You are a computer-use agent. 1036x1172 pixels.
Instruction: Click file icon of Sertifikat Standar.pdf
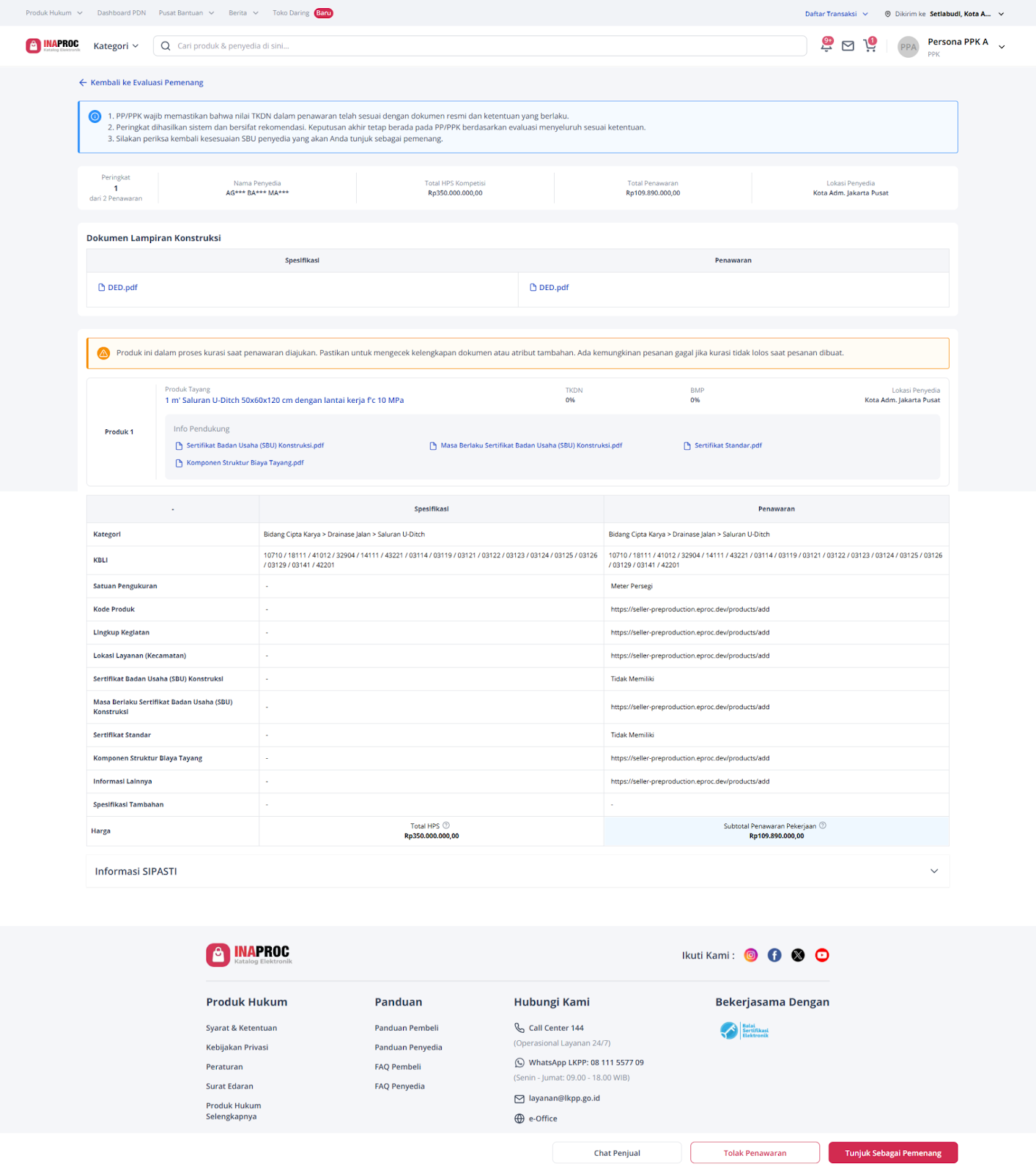coord(687,446)
